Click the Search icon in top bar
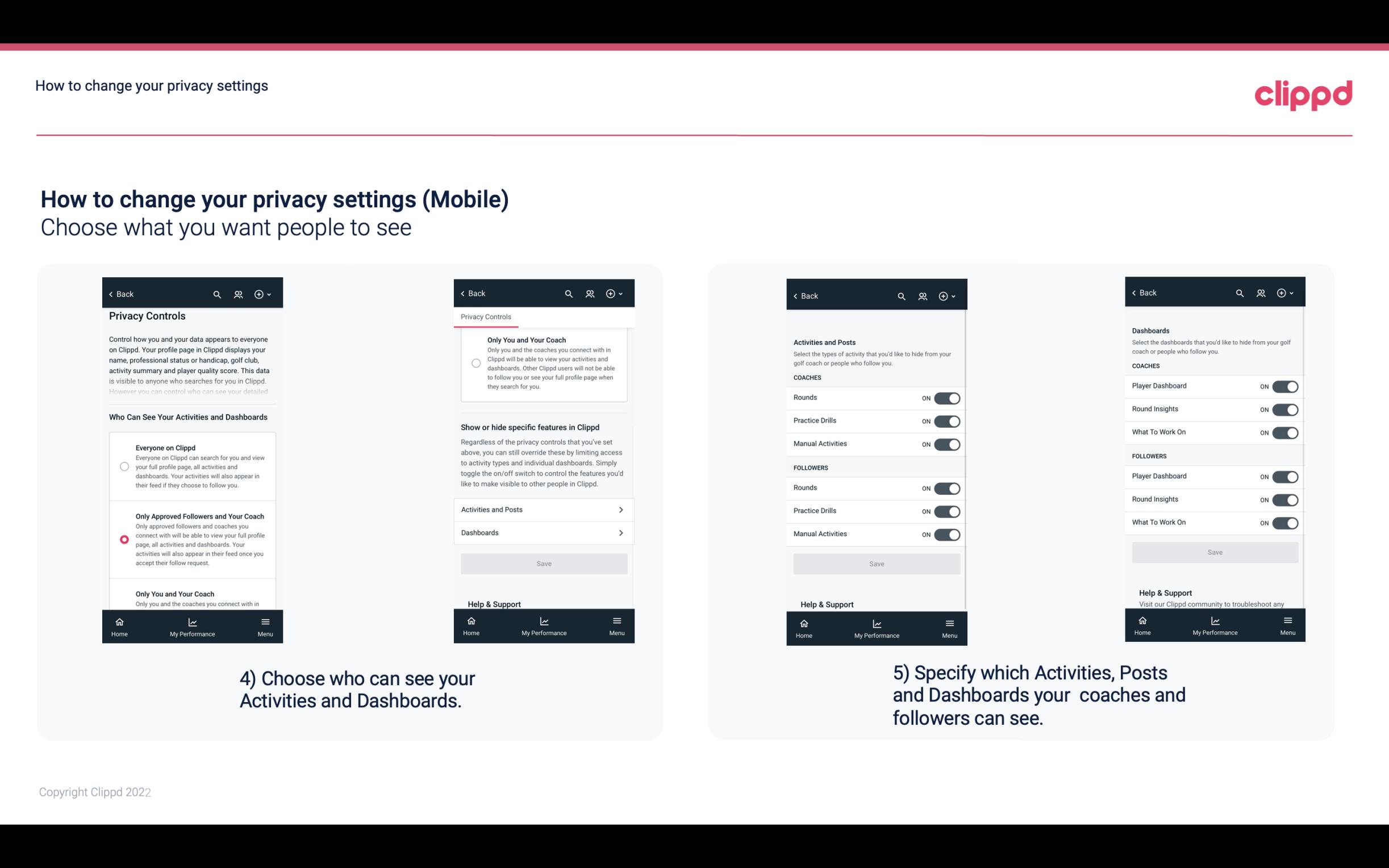The width and height of the screenshot is (1389, 868). (217, 293)
